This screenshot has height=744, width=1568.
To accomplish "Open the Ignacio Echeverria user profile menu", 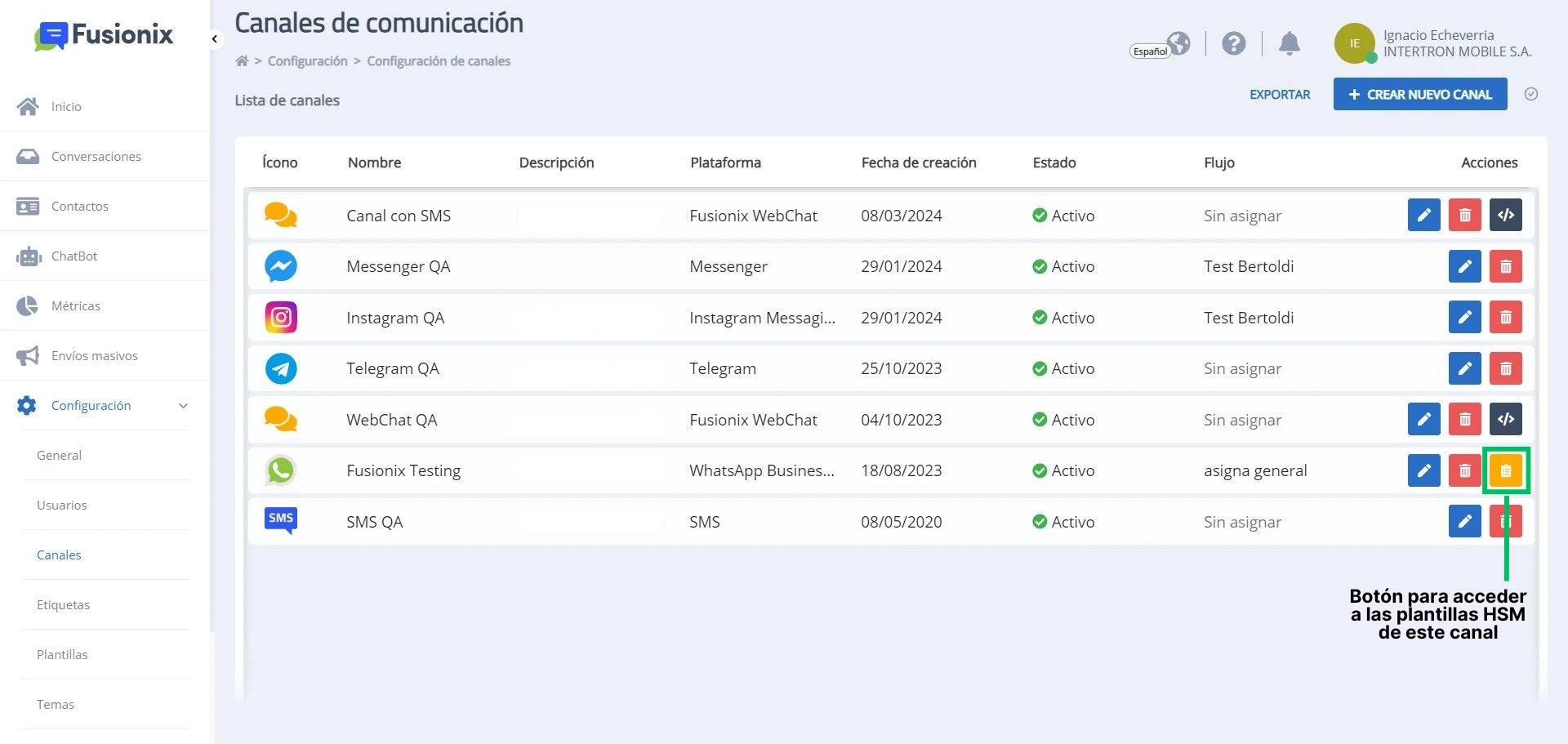I will click(x=1434, y=43).
